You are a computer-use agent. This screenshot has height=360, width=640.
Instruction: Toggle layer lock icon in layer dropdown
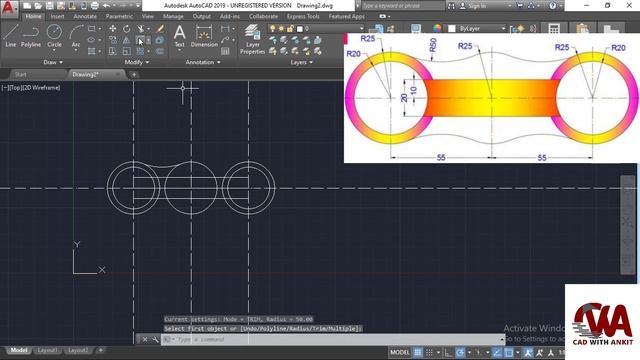coord(290,29)
